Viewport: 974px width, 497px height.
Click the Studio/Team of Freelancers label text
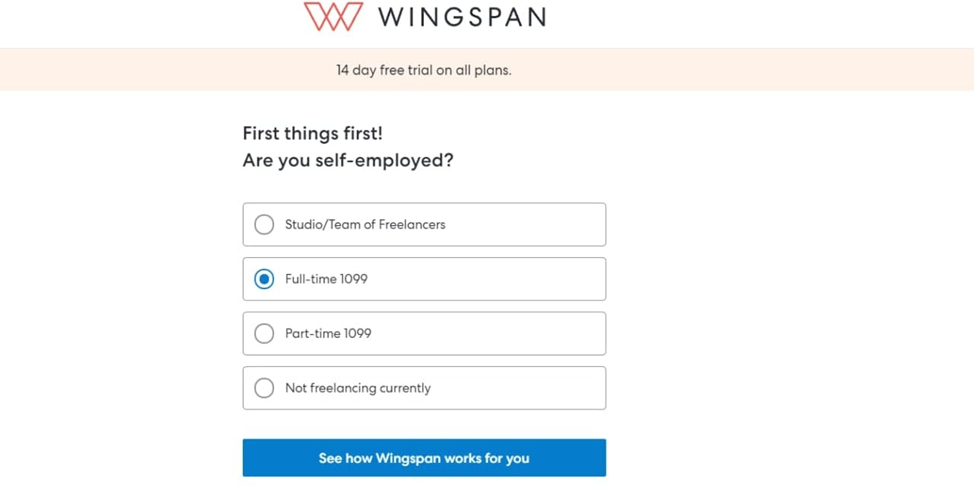point(365,225)
